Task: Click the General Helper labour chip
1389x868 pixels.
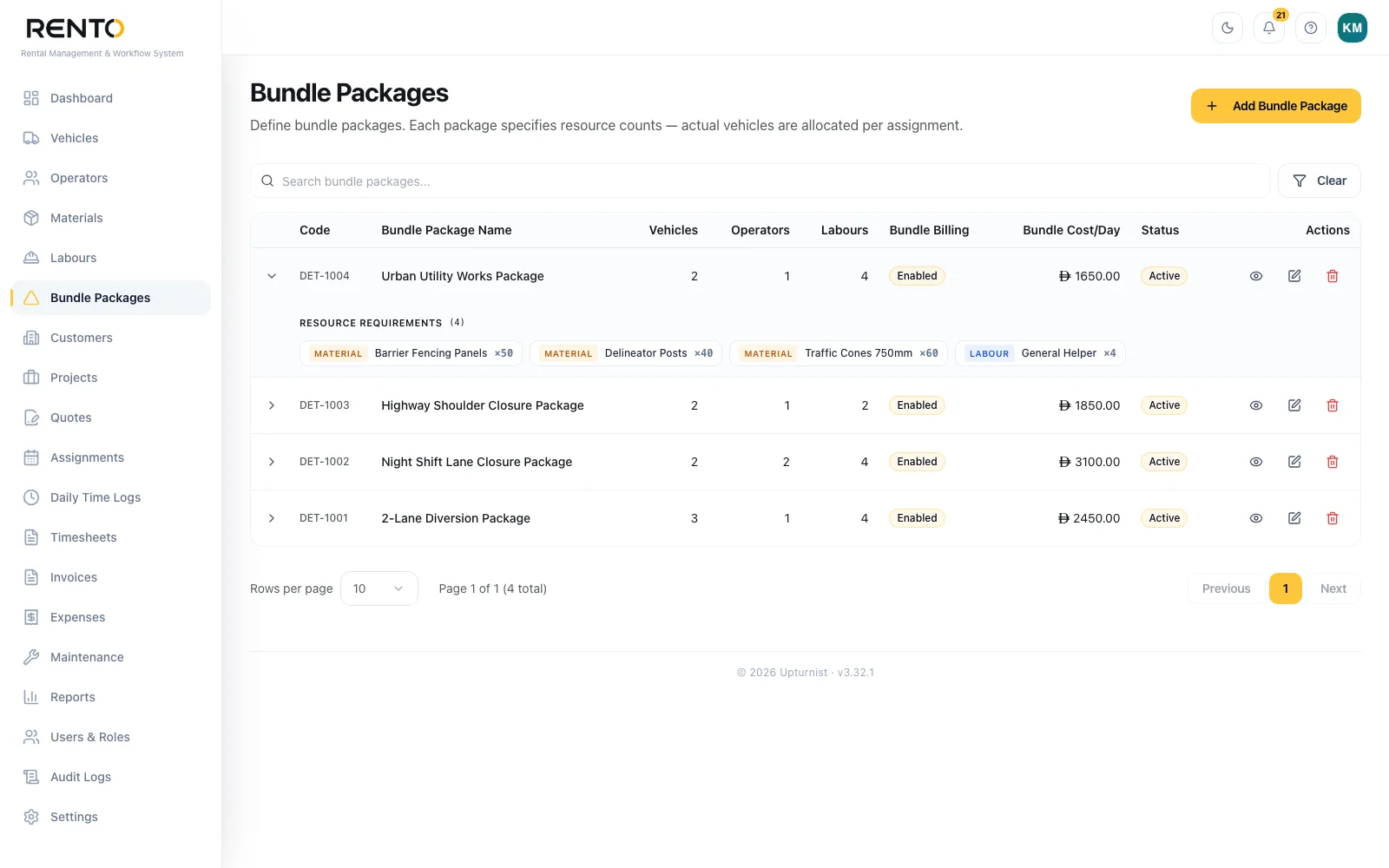Action: pyautogui.click(x=1040, y=353)
